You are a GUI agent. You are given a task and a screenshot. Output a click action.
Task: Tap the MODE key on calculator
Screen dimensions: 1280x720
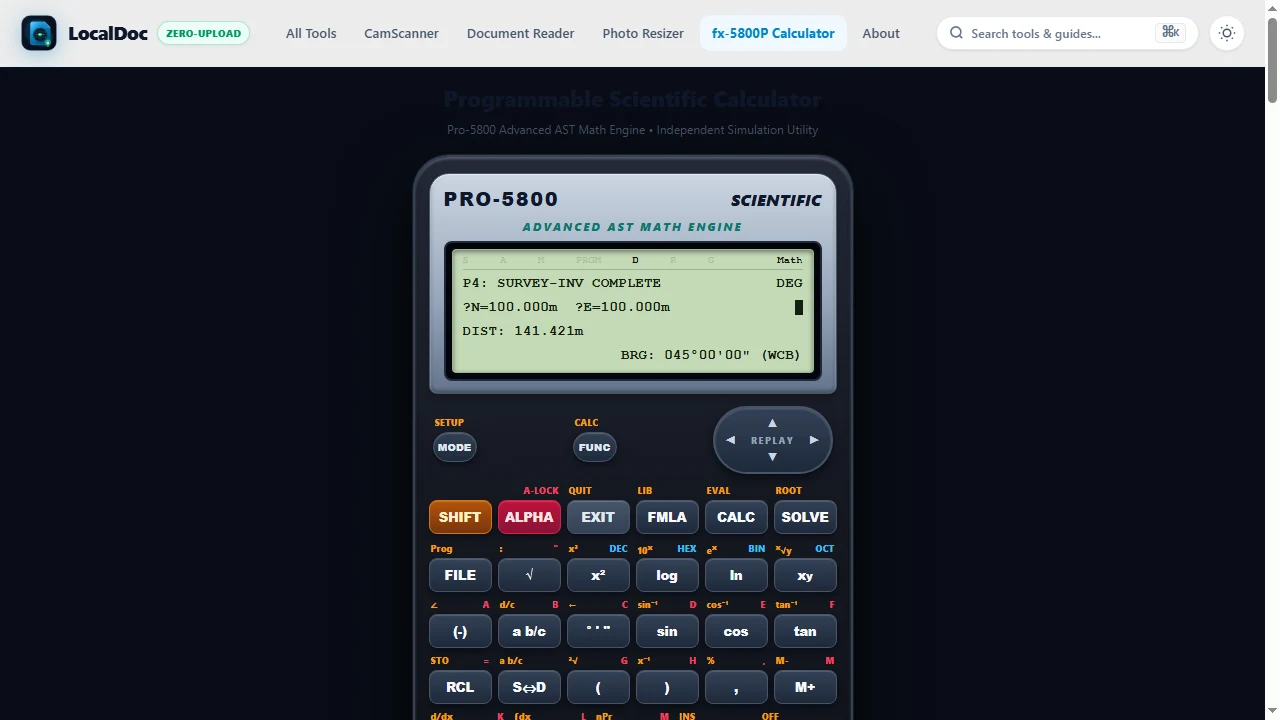coord(454,447)
